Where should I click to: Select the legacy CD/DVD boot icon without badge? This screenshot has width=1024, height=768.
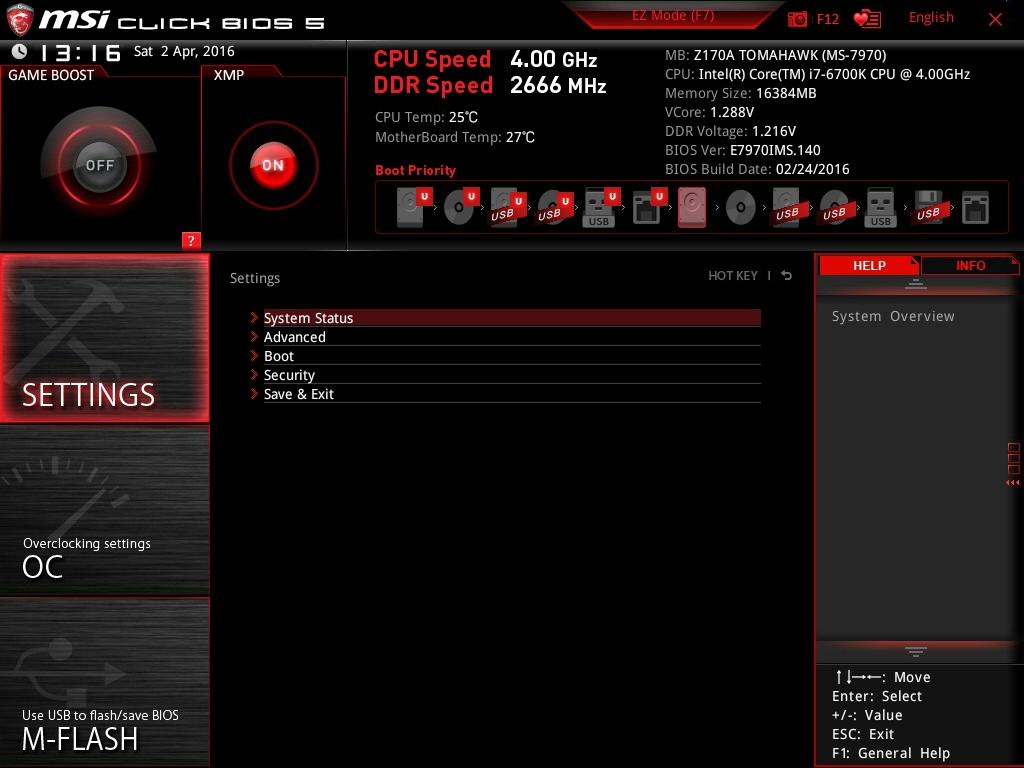741,208
